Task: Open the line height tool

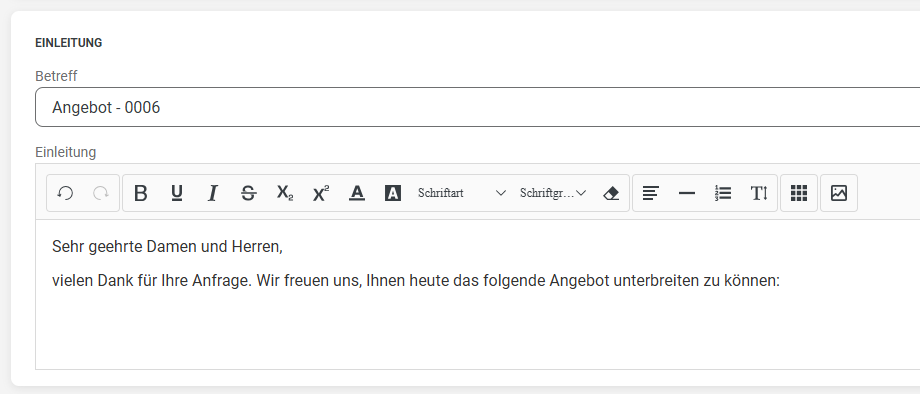Action: click(759, 193)
